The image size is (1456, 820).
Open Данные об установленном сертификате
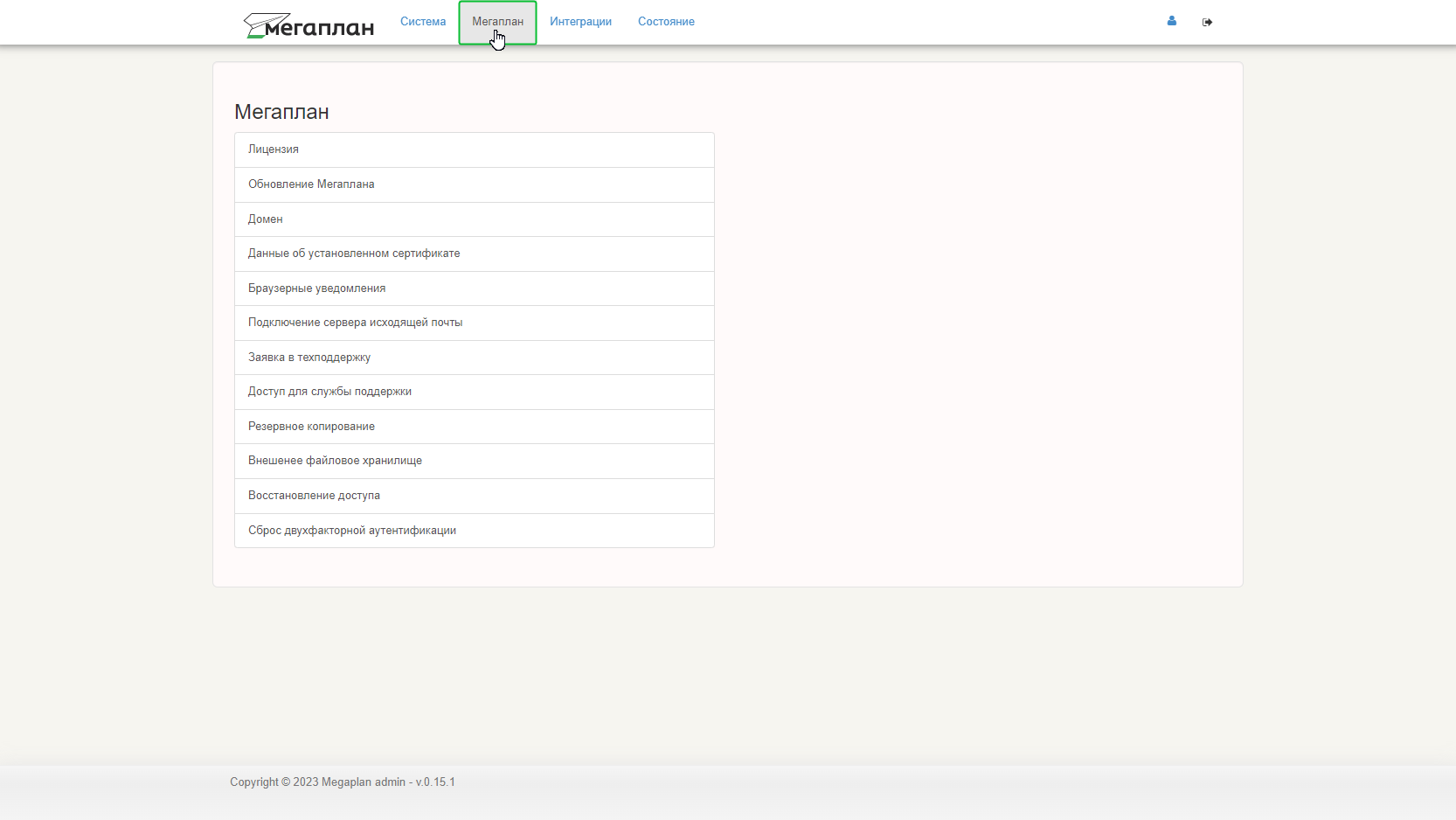coord(475,254)
